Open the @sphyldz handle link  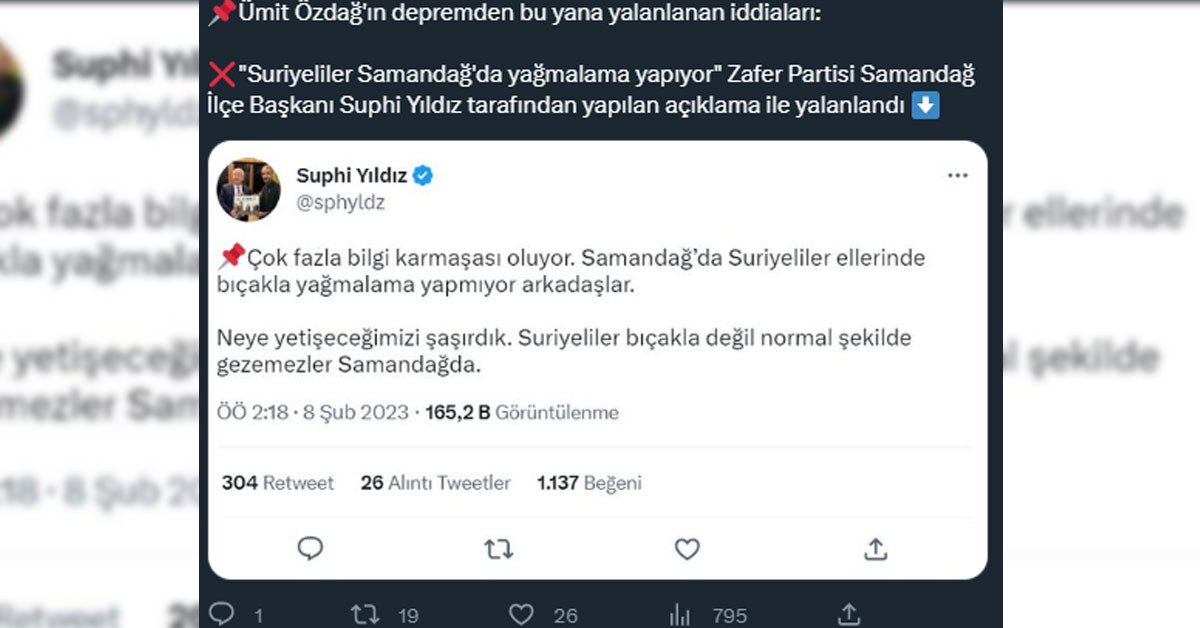[341, 201]
